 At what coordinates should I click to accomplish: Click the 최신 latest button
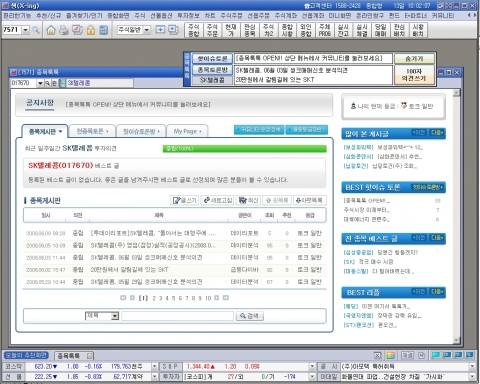click(x=249, y=200)
